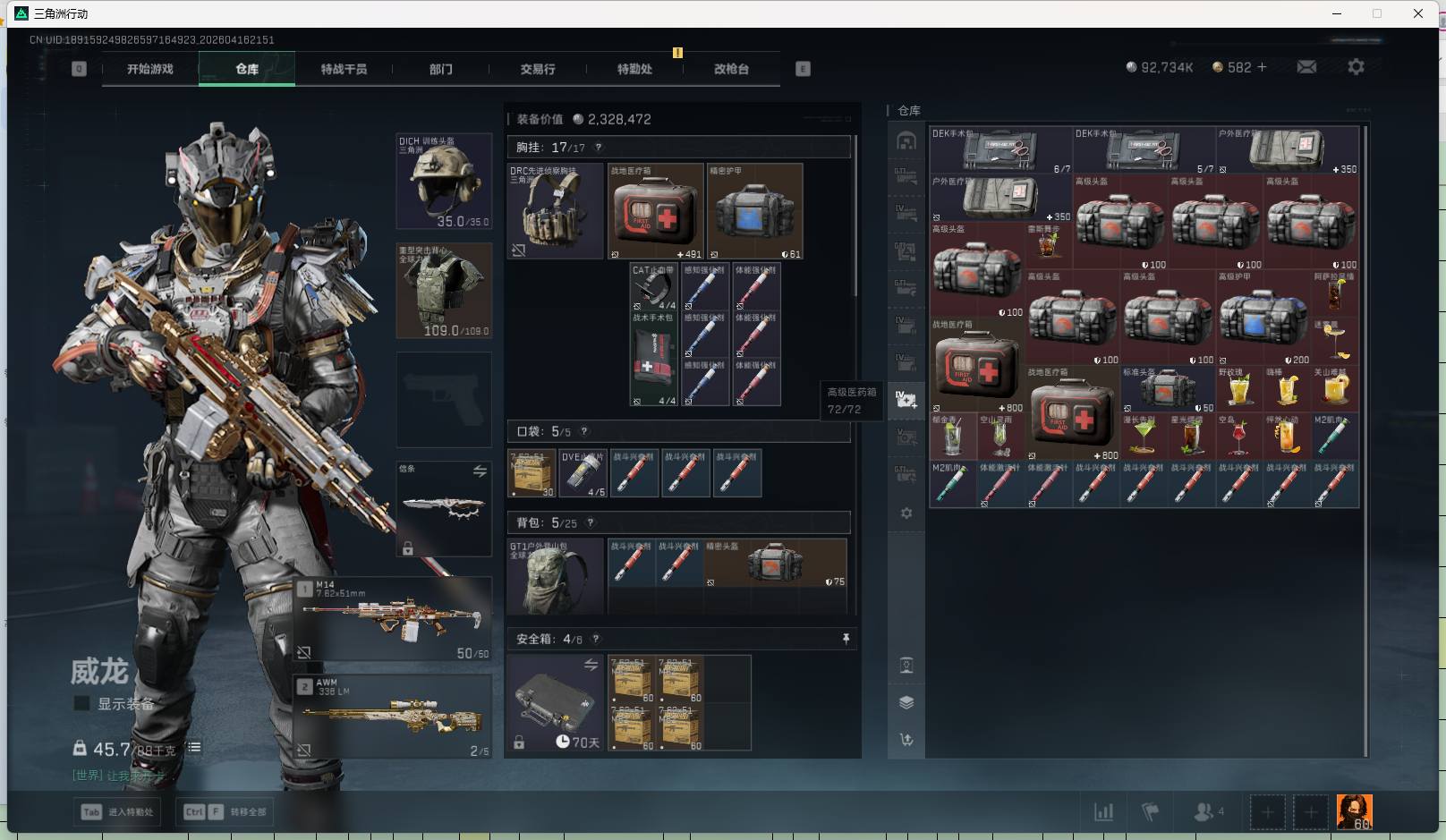Open the friends icon showing 4
Viewport: 1446px width, 840px height.
pyautogui.click(x=1208, y=811)
